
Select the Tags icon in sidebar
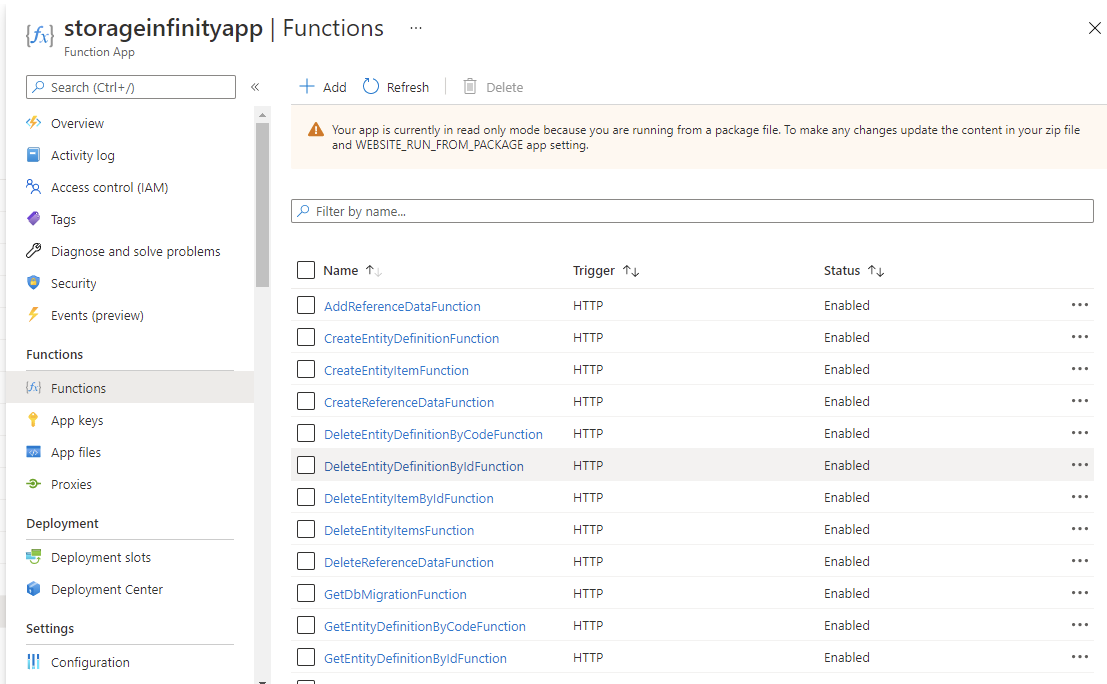pyautogui.click(x=34, y=219)
